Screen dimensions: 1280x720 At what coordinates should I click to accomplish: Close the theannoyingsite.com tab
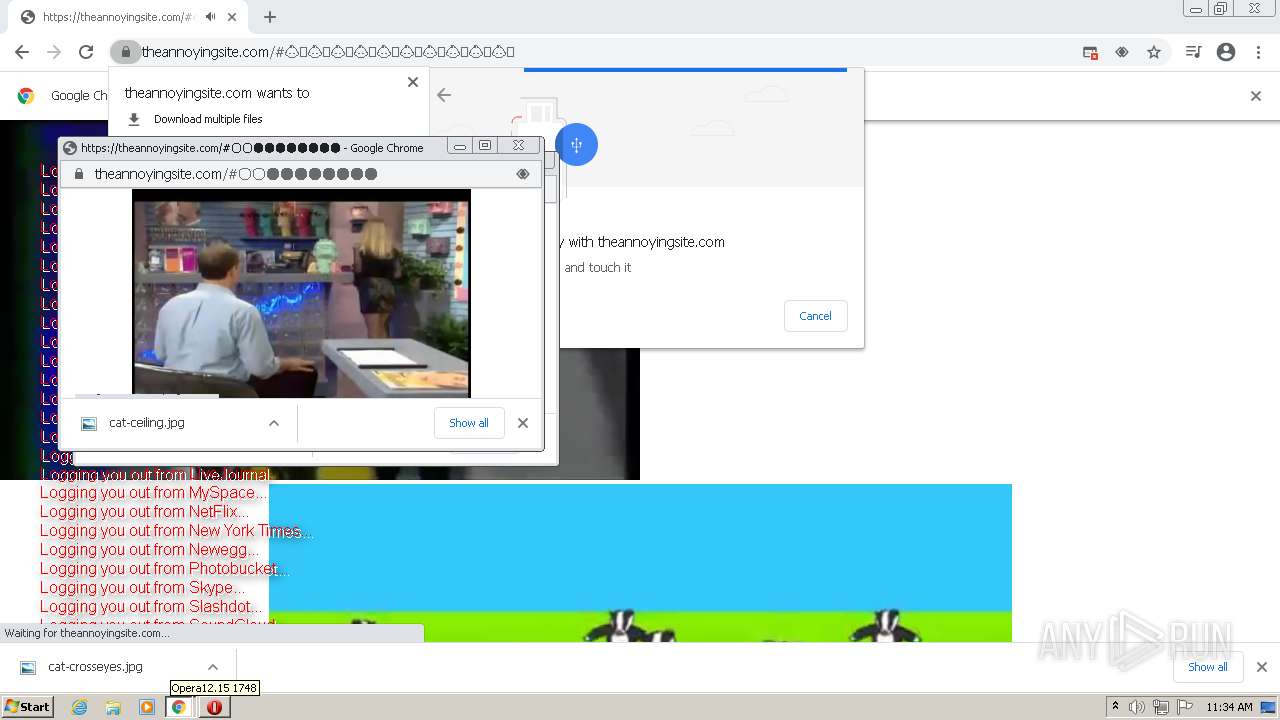pos(232,17)
